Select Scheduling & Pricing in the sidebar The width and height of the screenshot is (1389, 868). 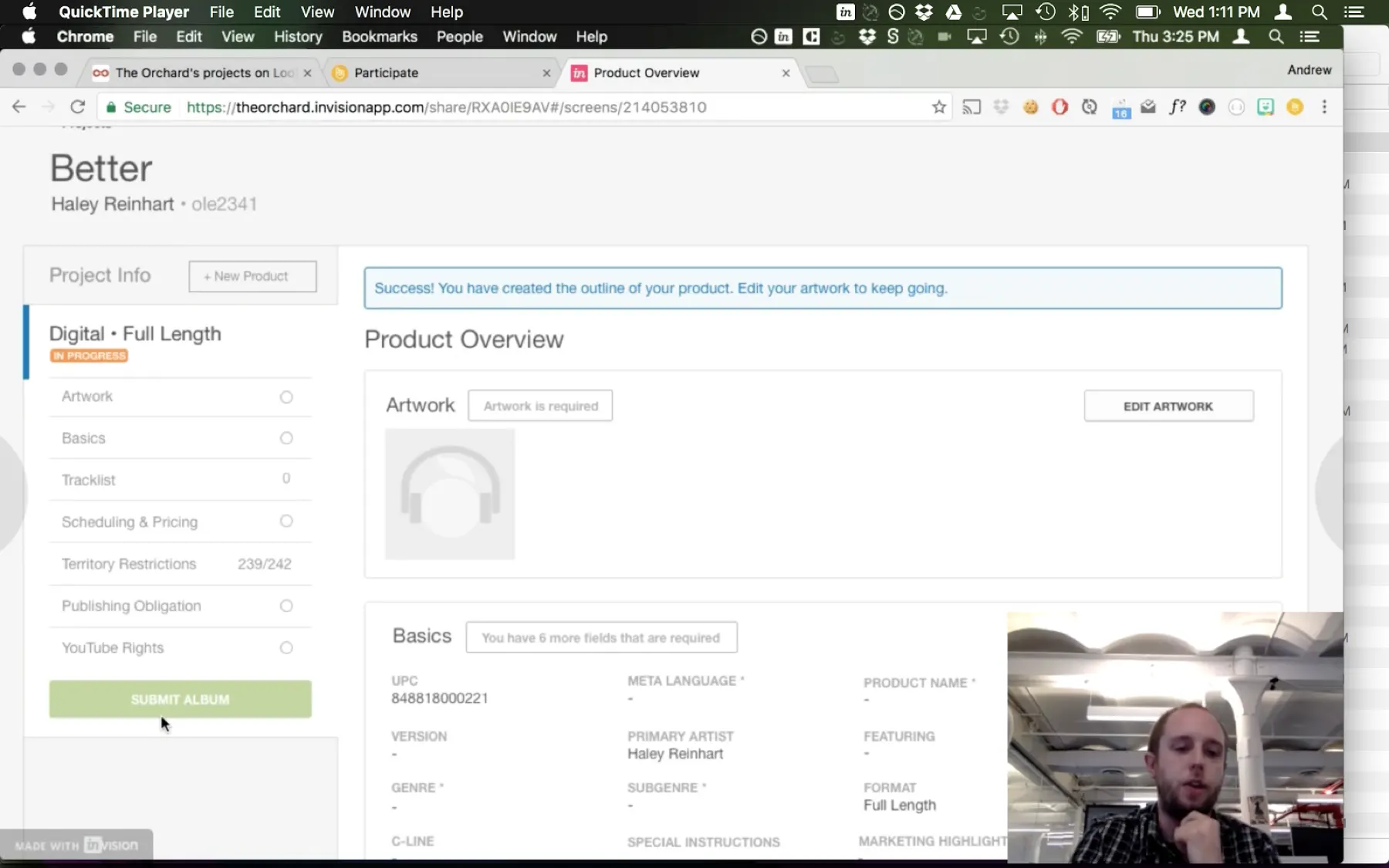pyautogui.click(x=180, y=522)
